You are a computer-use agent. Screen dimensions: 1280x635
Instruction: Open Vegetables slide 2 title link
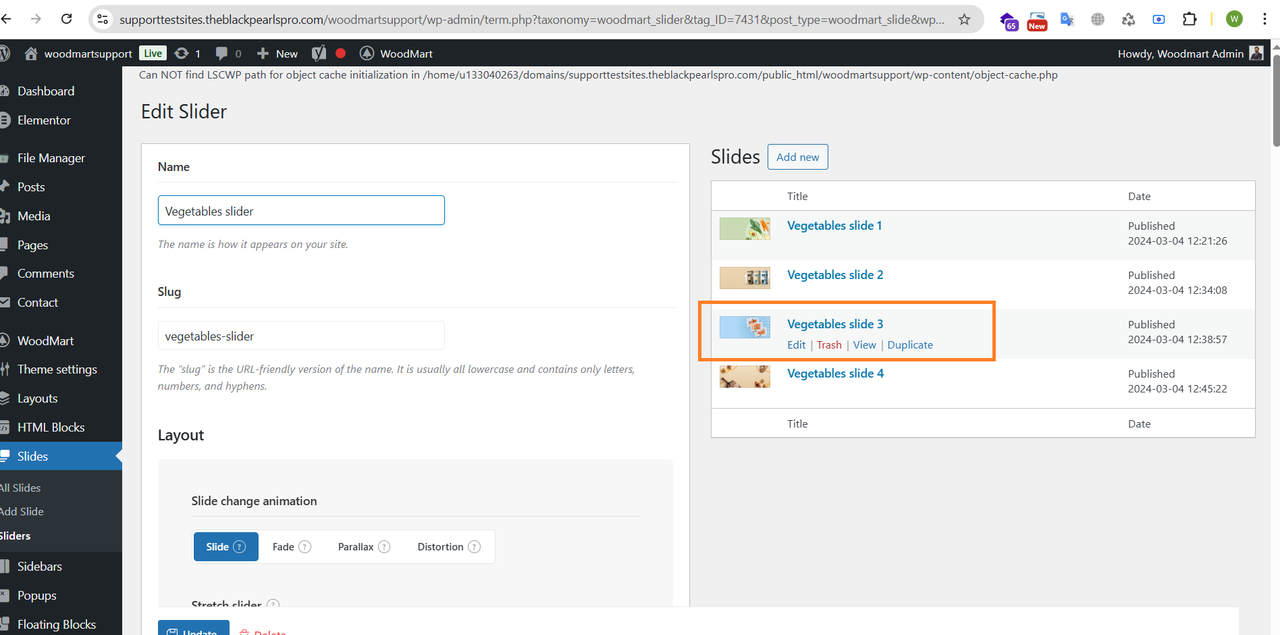835,275
